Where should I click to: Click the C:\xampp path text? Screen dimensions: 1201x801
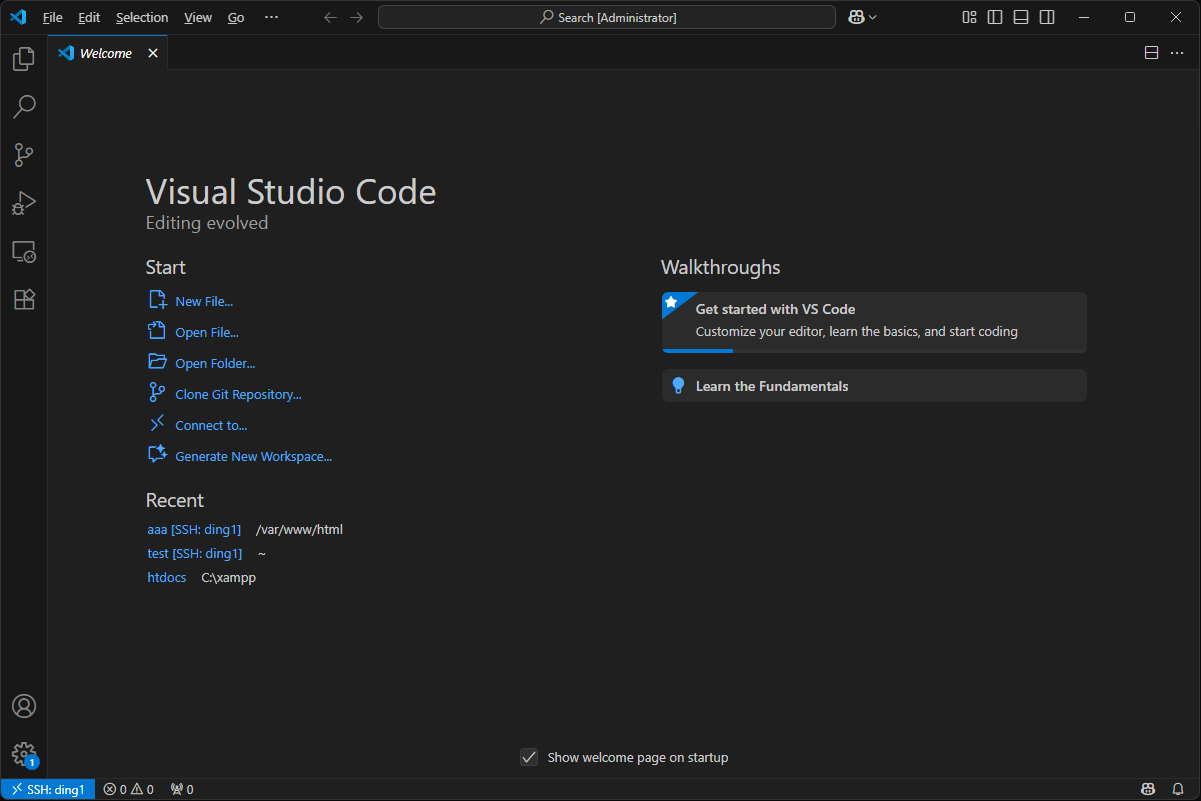click(x=229, y=577)
